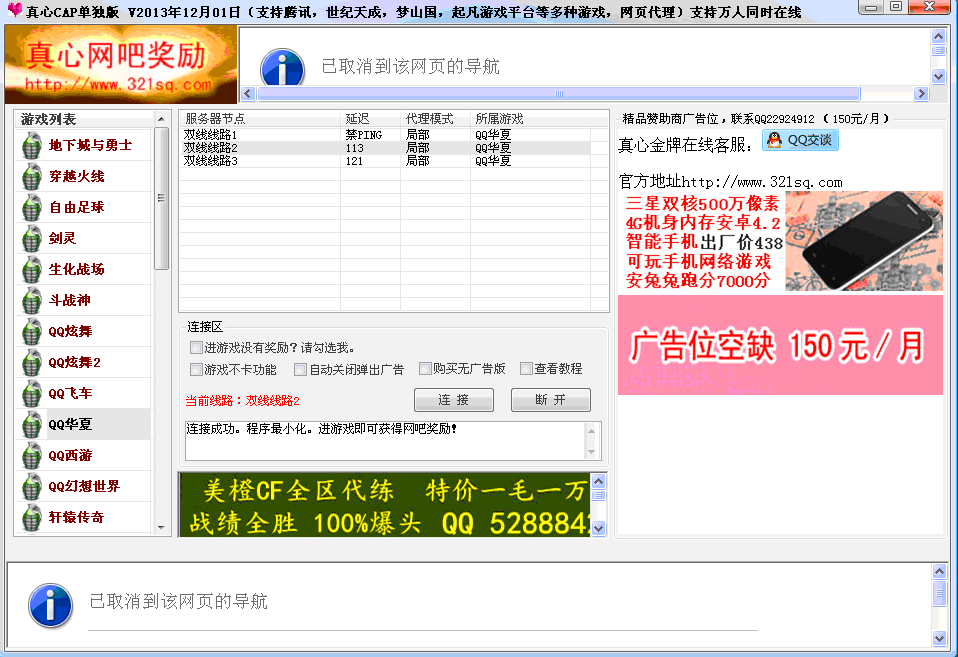The width and height of the screenshot is (958, 657).
Task: Click the blue info icon in top banner
Action: 282,67
